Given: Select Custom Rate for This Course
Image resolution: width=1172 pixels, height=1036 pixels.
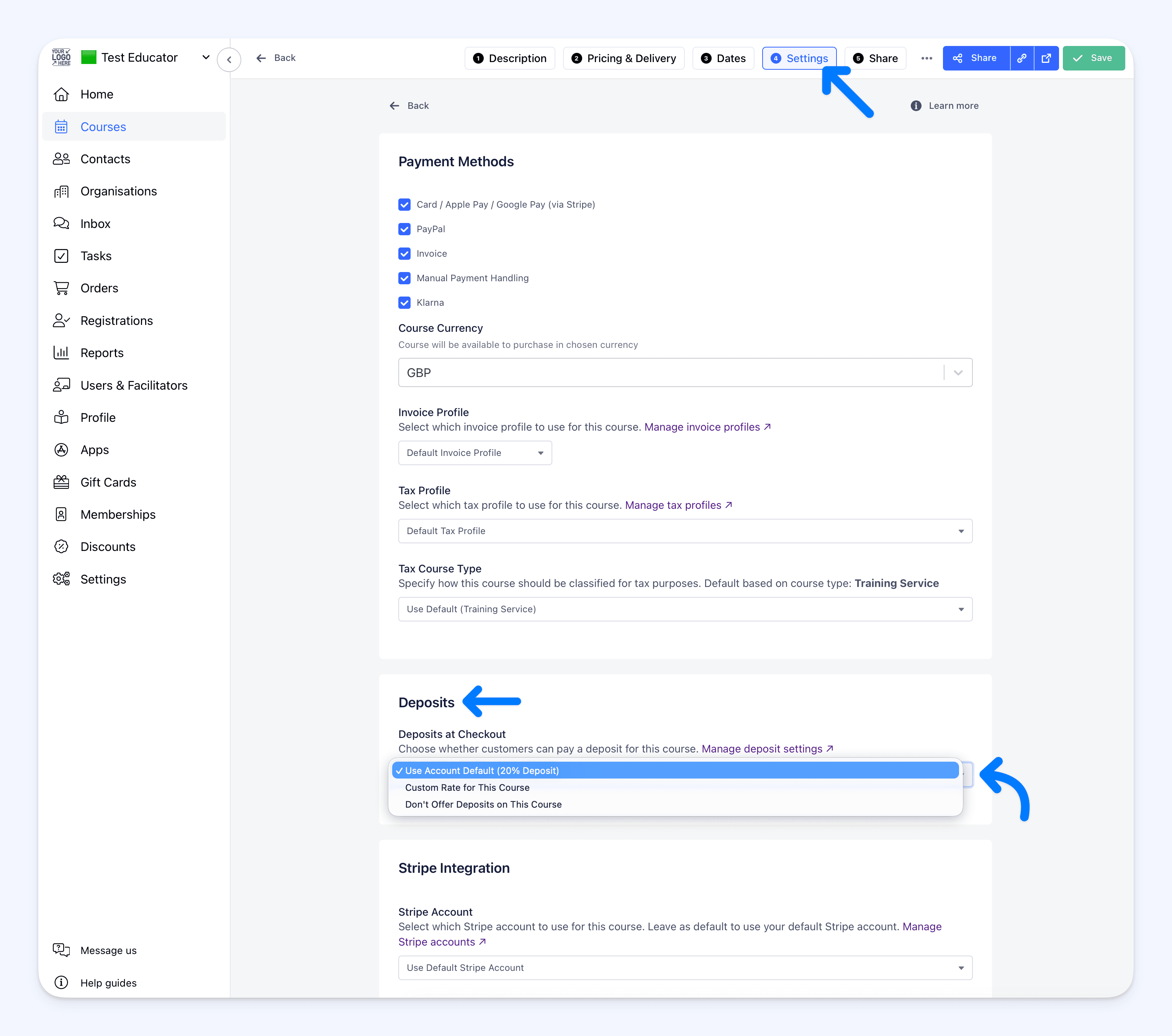Looking at the screenshot, I should [676, 788].
